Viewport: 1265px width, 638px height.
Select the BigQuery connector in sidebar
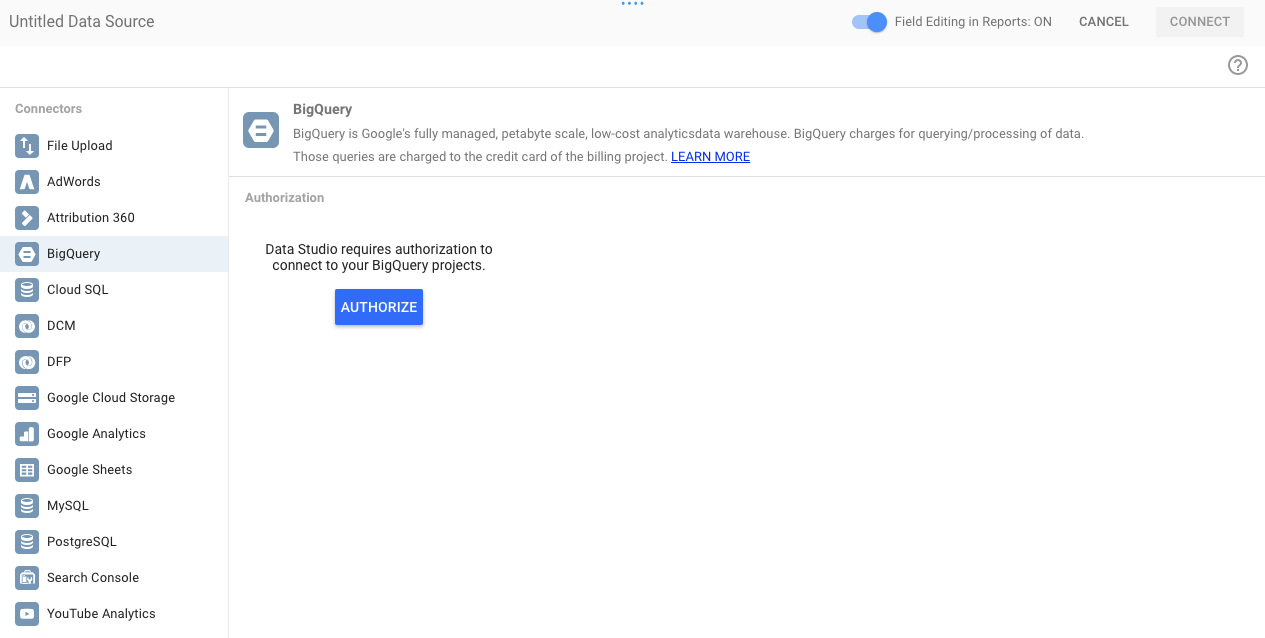coord(74,254)
